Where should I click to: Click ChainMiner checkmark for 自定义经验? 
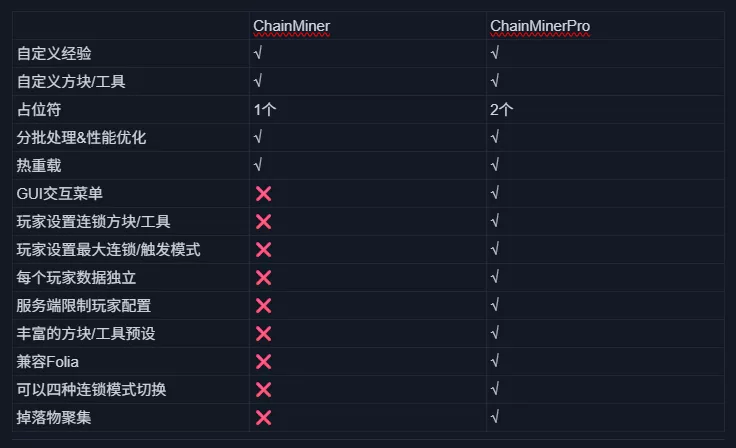(258, 52)
